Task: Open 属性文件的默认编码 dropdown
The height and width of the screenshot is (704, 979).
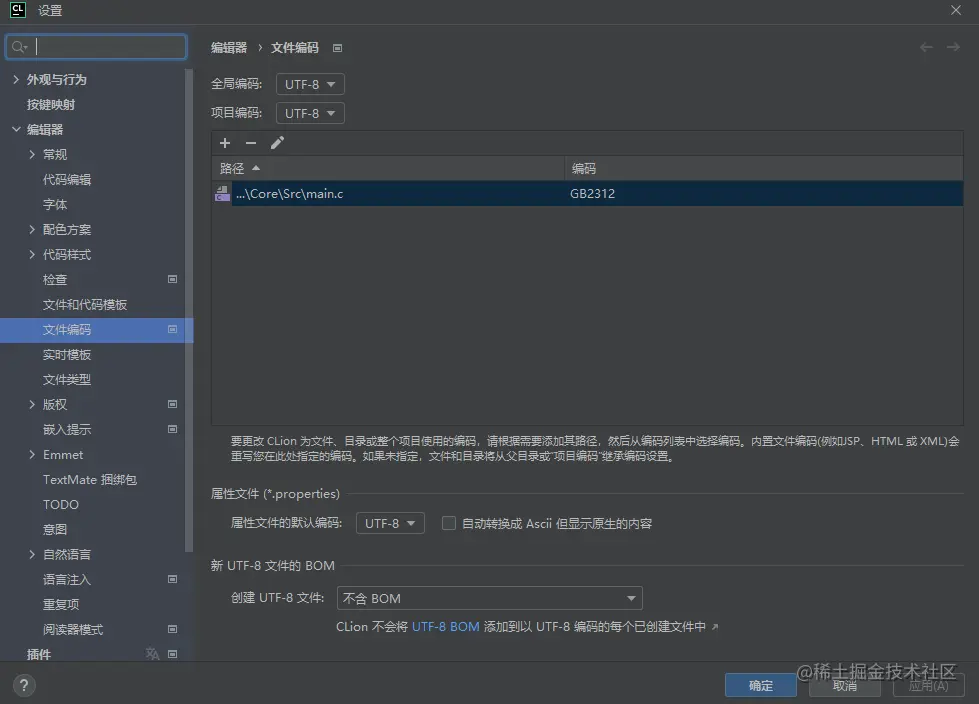Action: coord(390,523)
